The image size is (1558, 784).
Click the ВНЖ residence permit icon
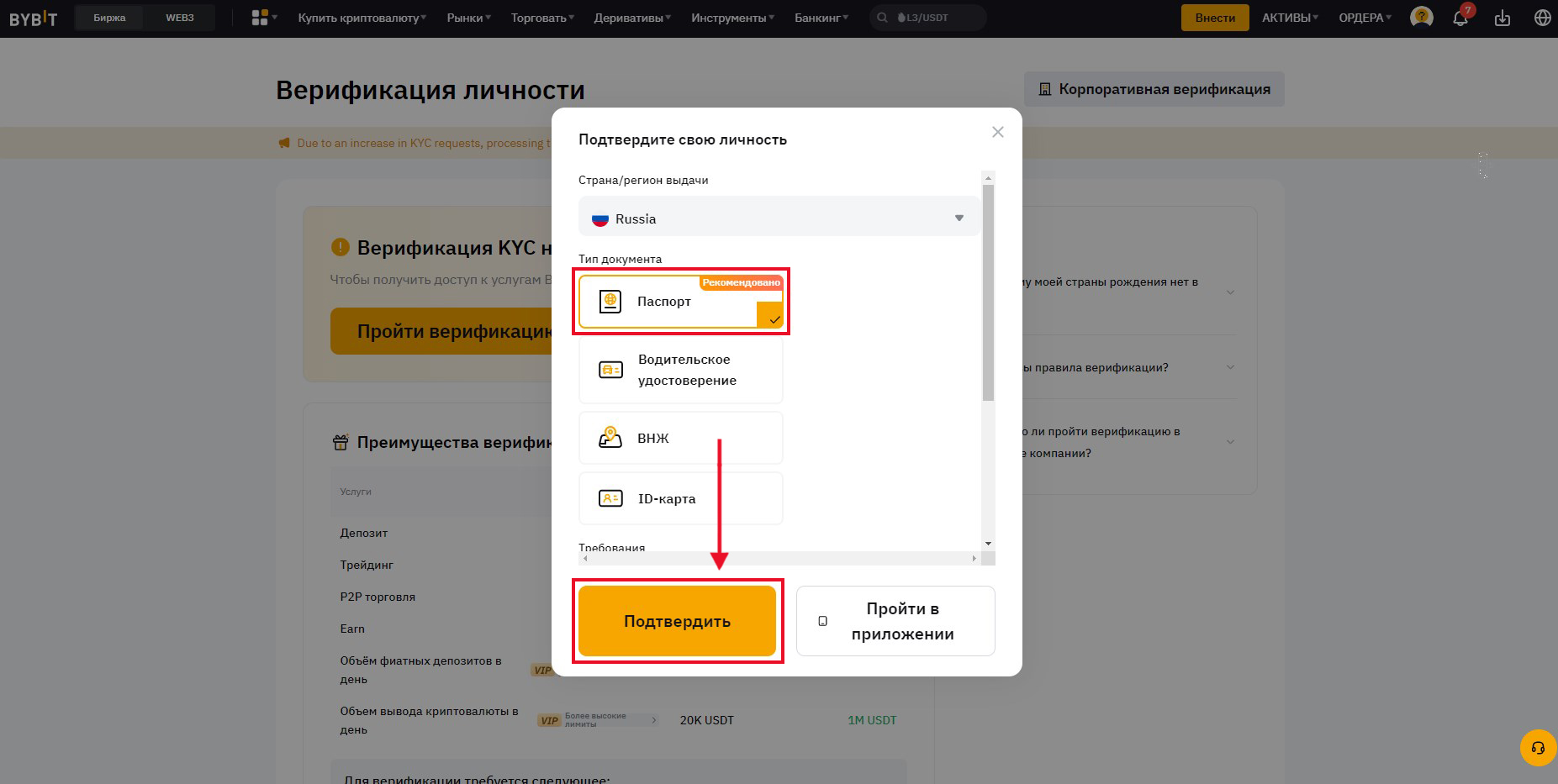tap(610, 438)
